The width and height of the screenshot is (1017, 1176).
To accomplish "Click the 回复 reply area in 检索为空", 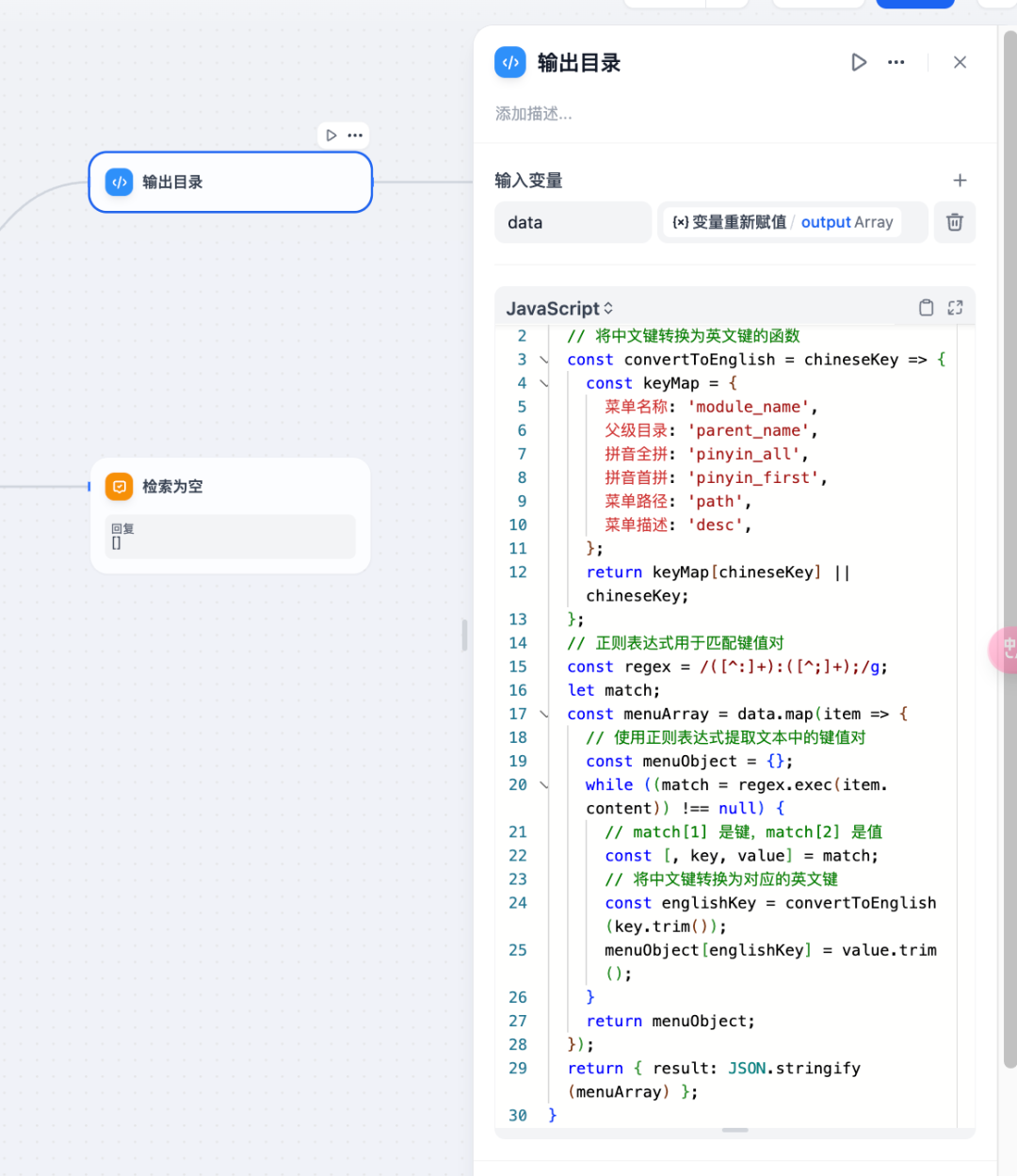I will coord(230,537).
